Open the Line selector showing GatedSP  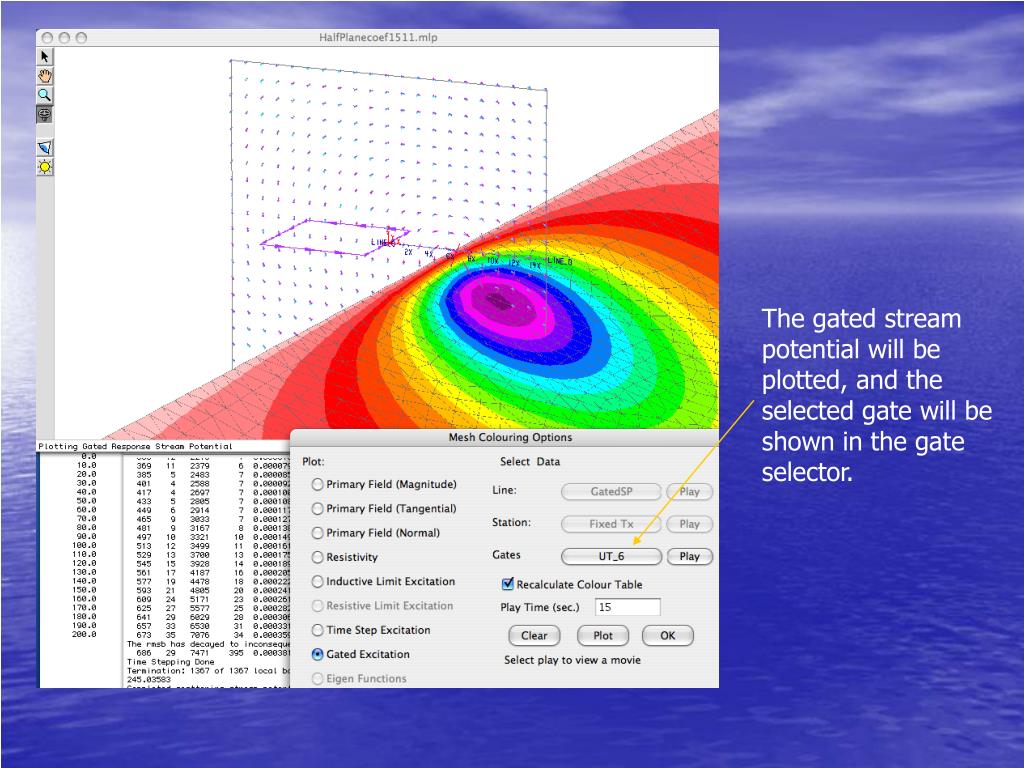pos(611,491)
